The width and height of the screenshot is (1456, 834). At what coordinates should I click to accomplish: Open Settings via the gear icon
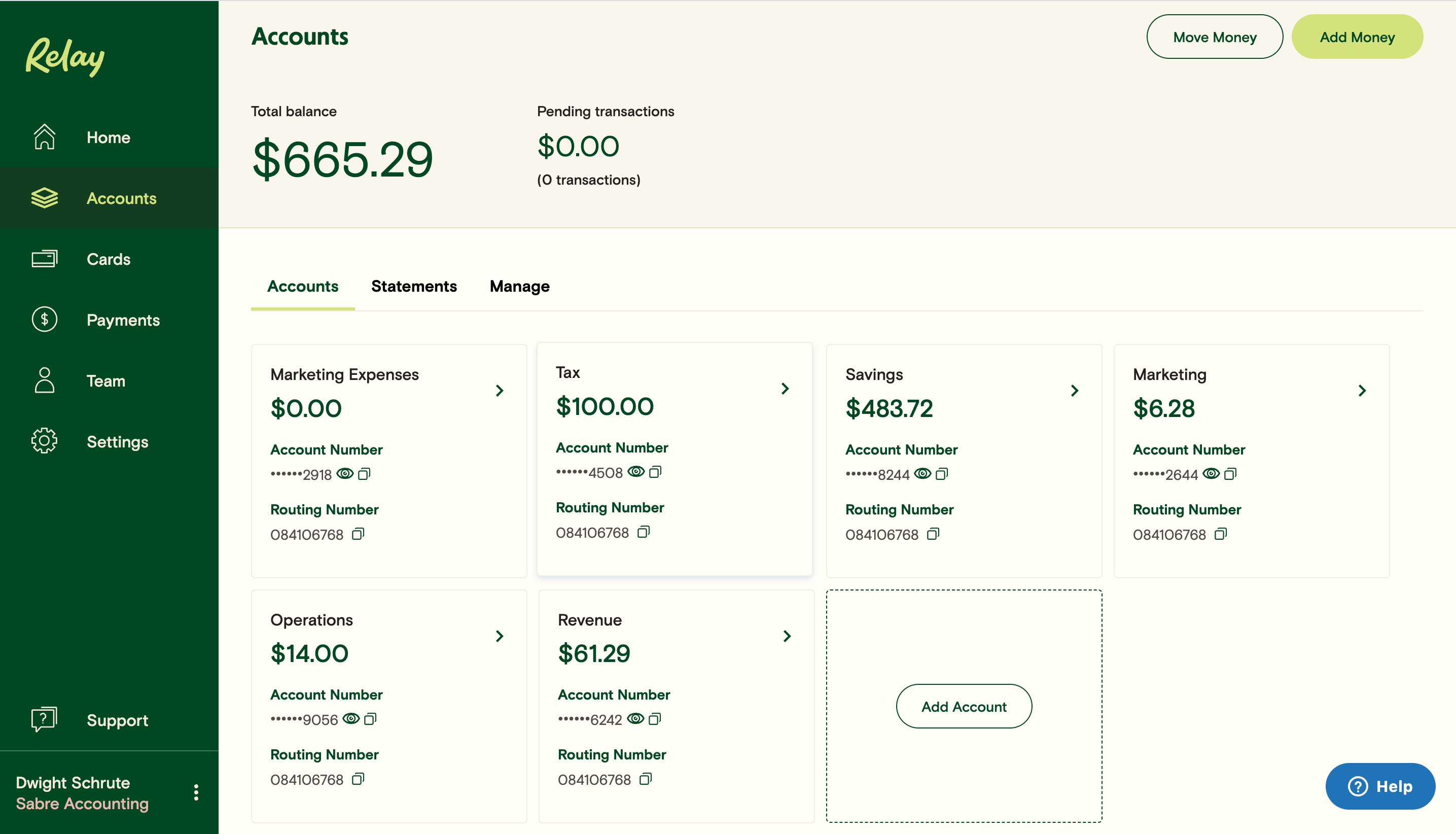(x=45, y=440)
